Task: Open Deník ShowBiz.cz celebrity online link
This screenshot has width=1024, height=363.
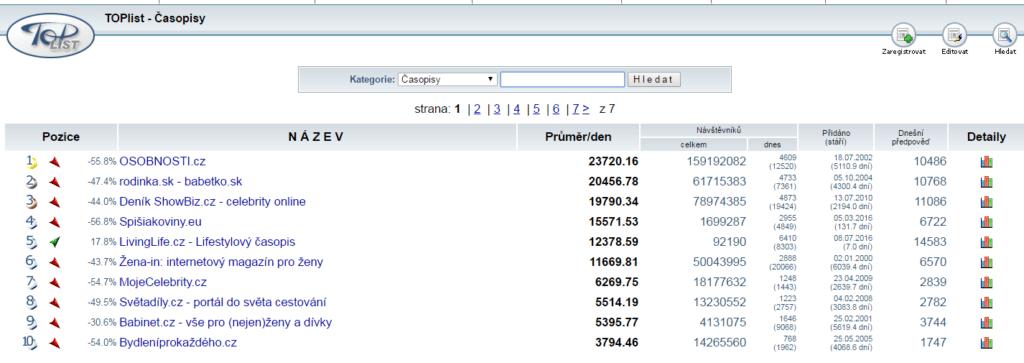Action: click(212, 202)
